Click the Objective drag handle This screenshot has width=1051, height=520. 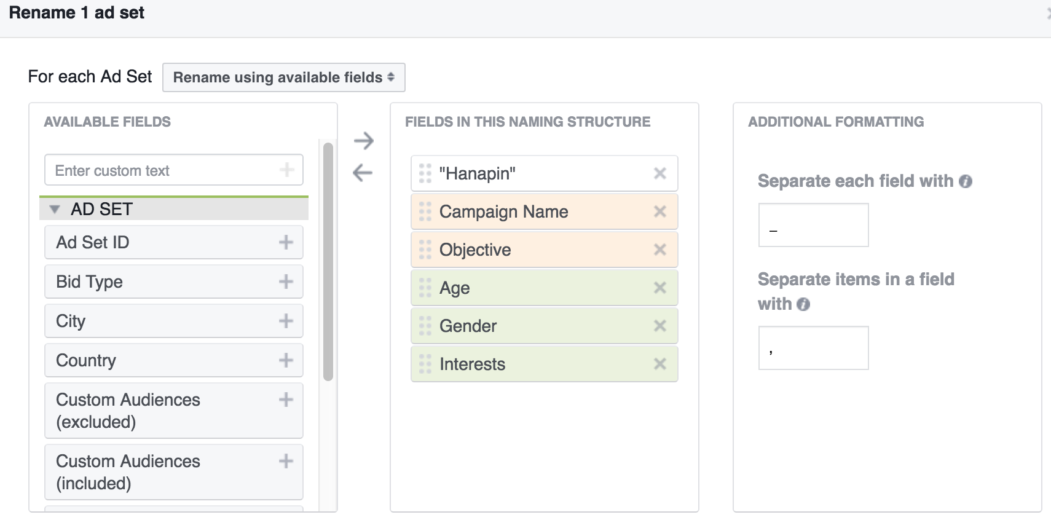(x=425, y=250)
